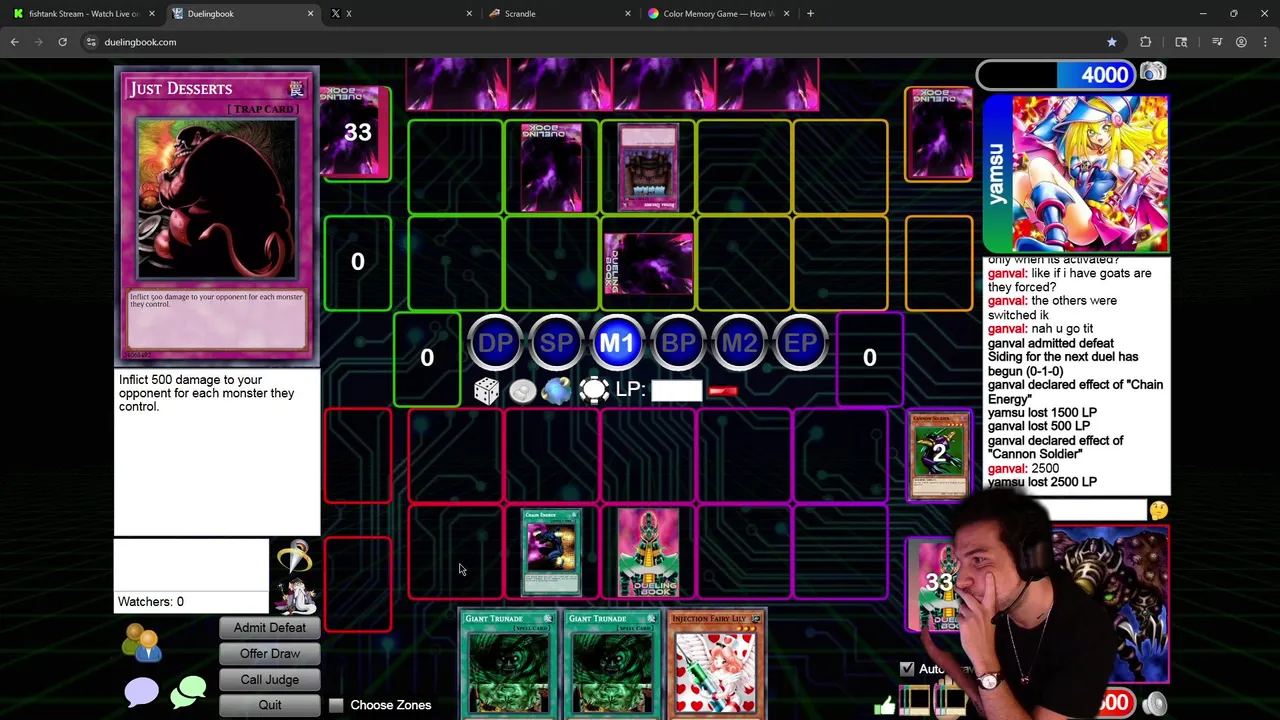Click the opponent's face-up trap card
The image size is (1280, 720).
(648, 167)
